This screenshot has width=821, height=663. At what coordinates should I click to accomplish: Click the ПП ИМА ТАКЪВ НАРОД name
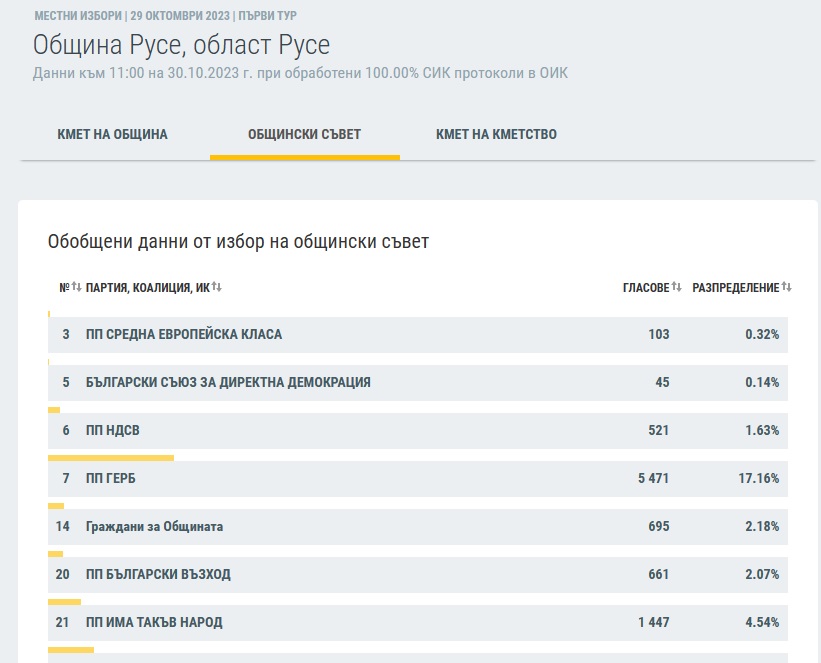pyautogui.click(x=154, y=622)
